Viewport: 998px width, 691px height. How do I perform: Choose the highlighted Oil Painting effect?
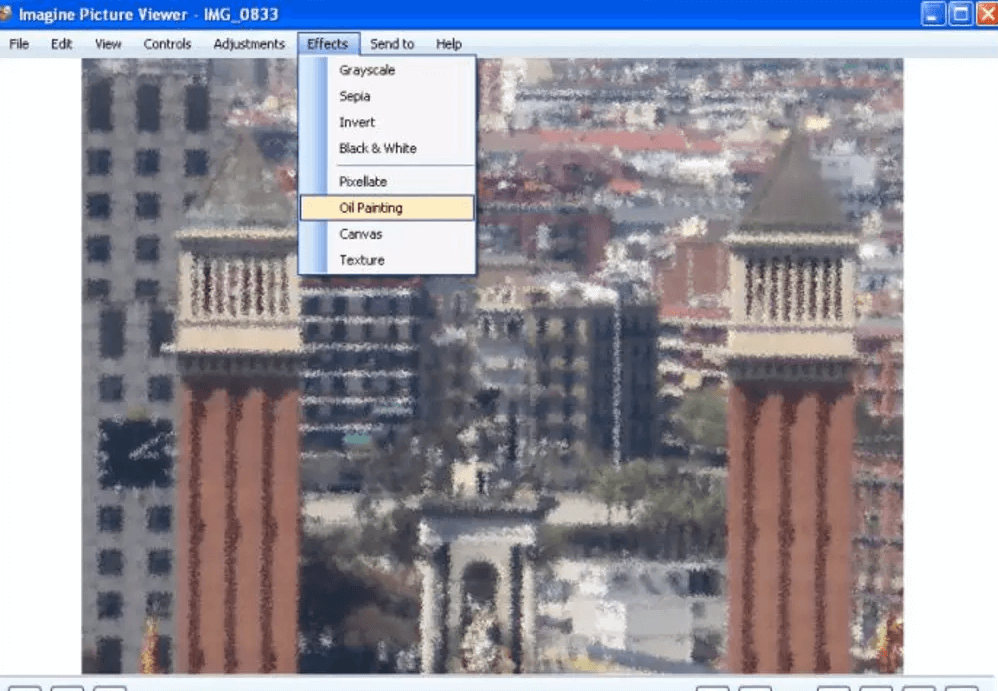[371, 208]
